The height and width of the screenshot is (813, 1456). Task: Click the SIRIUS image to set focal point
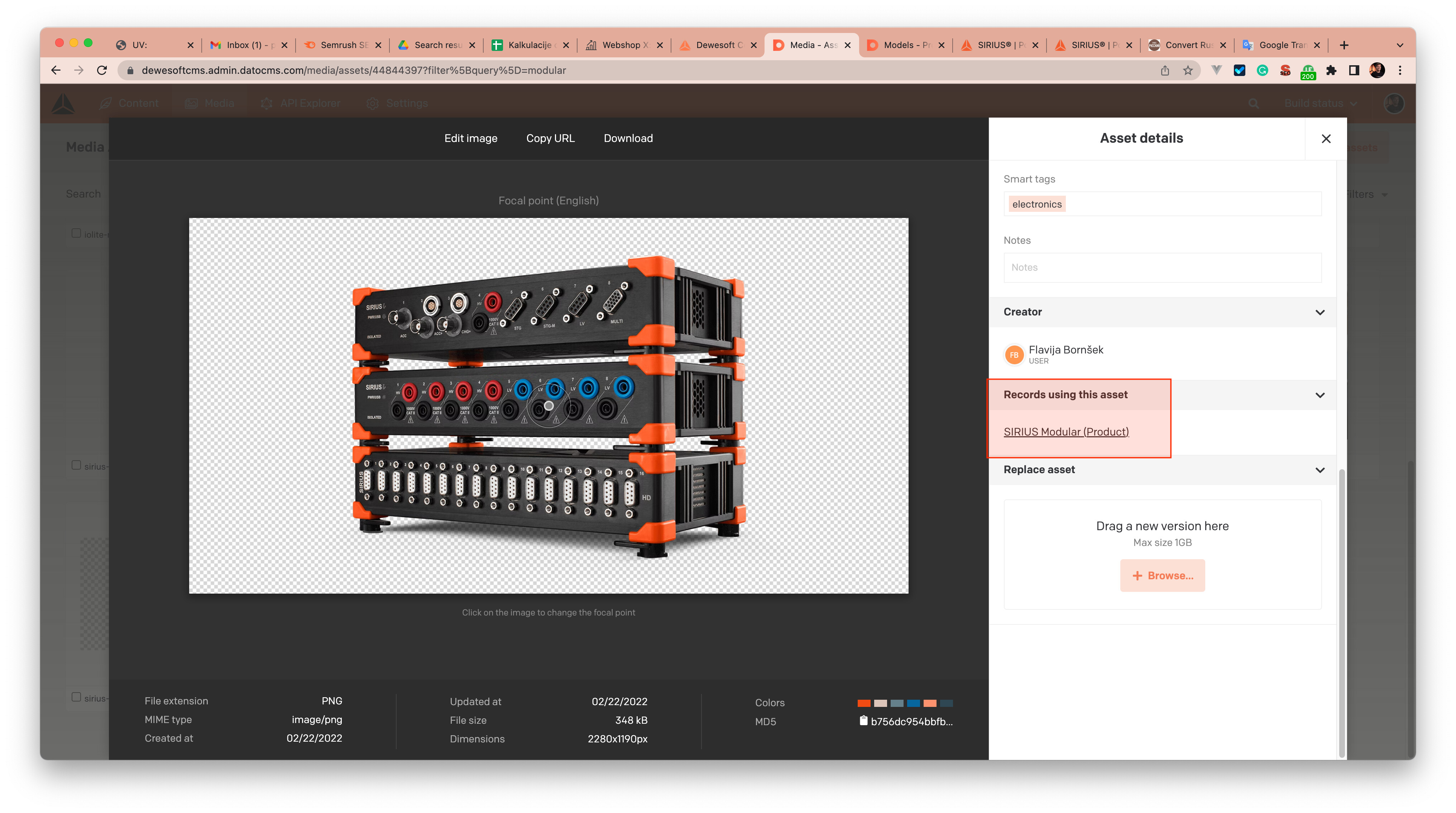pyautogui.click(x=548, y=405)
